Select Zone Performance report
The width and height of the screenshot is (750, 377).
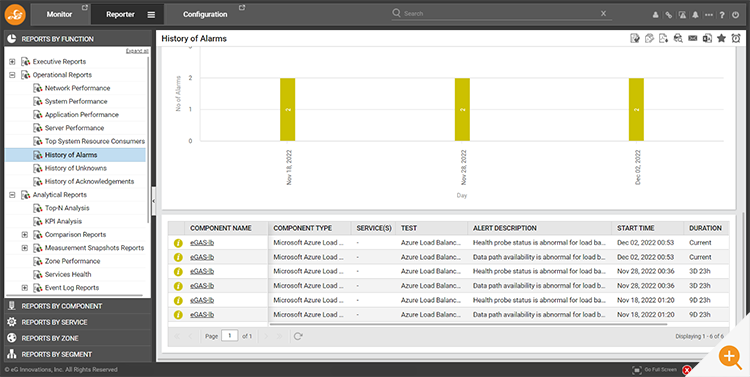pyautogui.click(x=72, y=261)
